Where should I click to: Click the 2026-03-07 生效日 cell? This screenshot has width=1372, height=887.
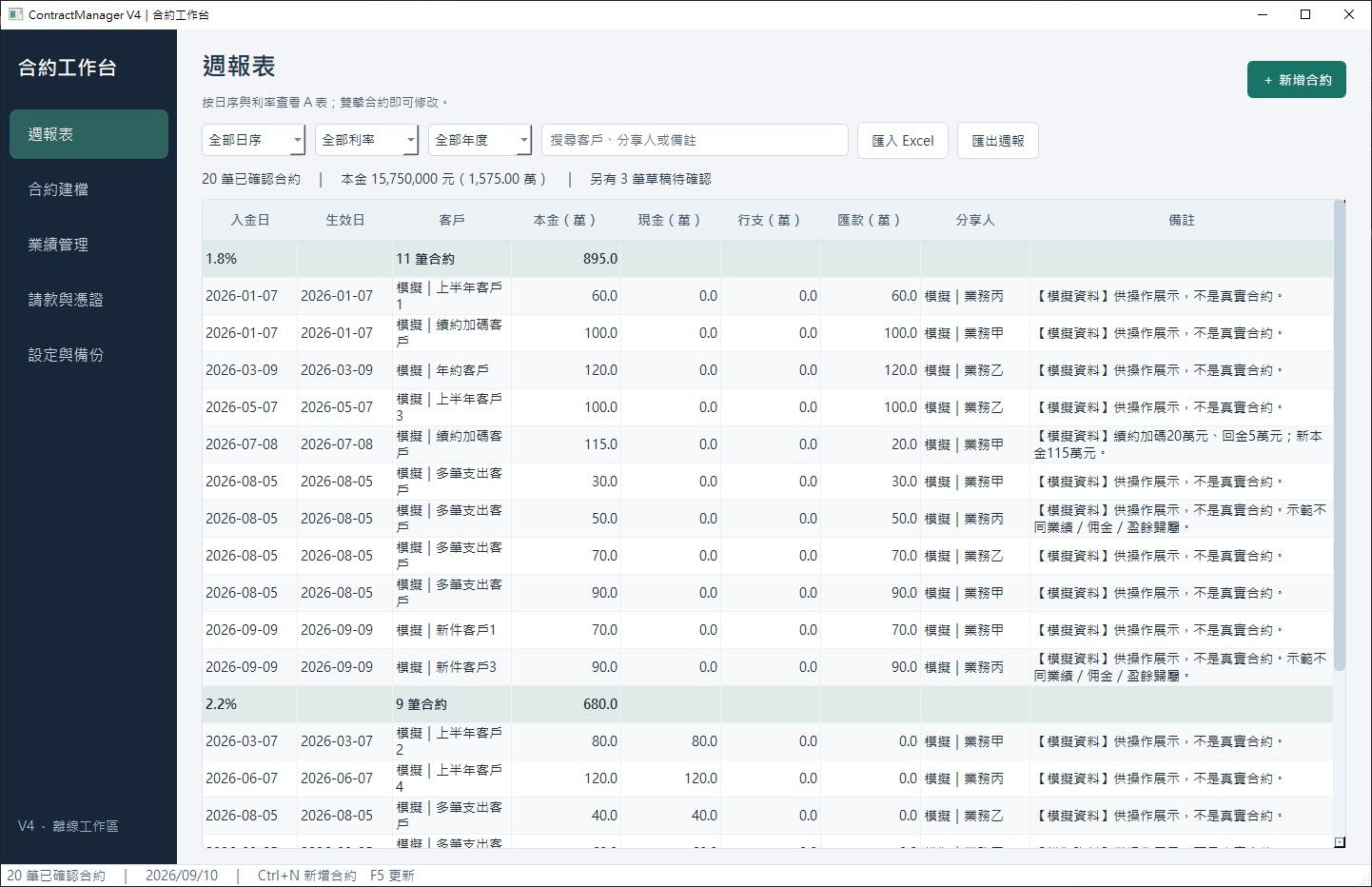coord(344,741)
